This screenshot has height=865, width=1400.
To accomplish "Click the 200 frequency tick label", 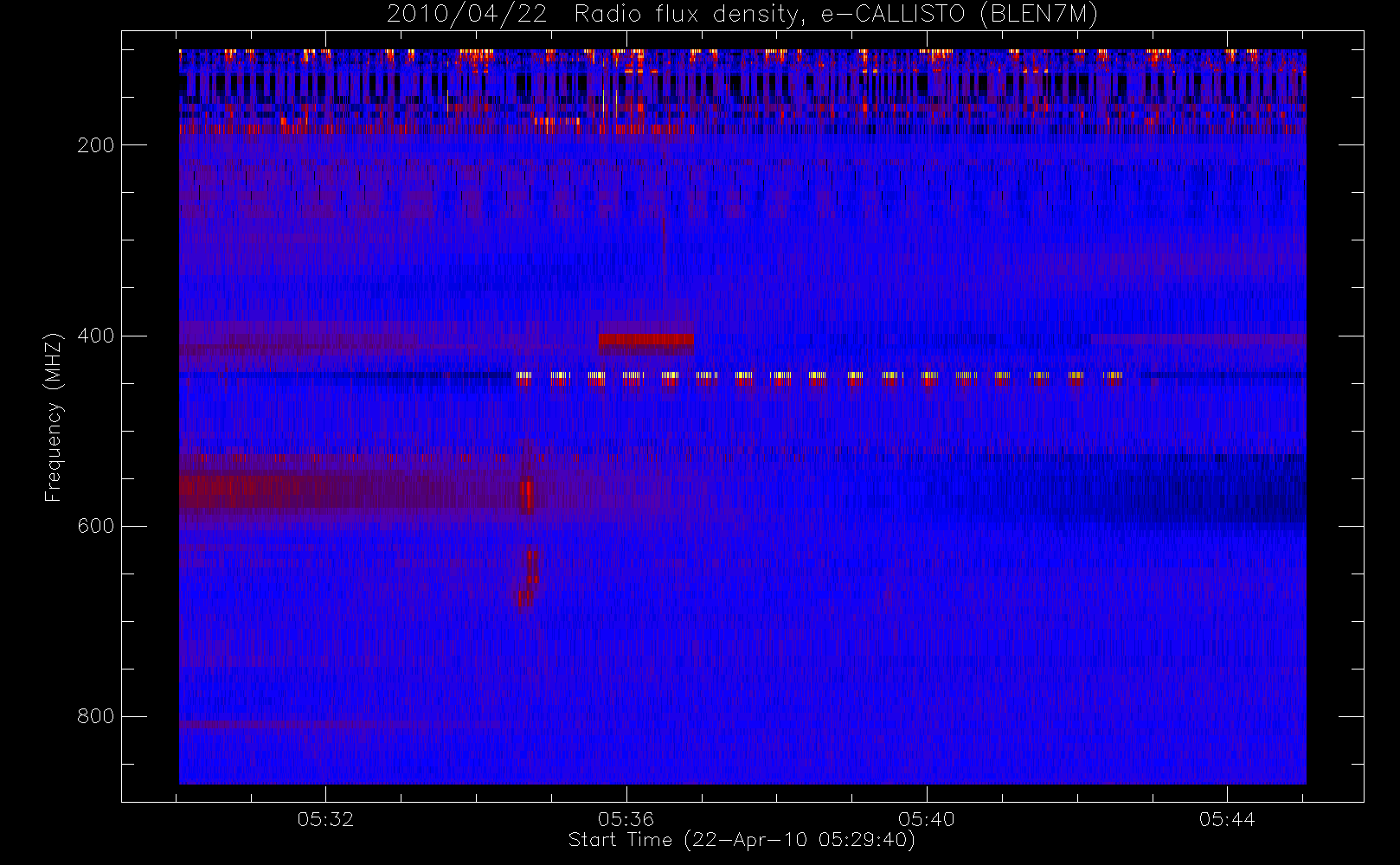I will pos(95,144).
